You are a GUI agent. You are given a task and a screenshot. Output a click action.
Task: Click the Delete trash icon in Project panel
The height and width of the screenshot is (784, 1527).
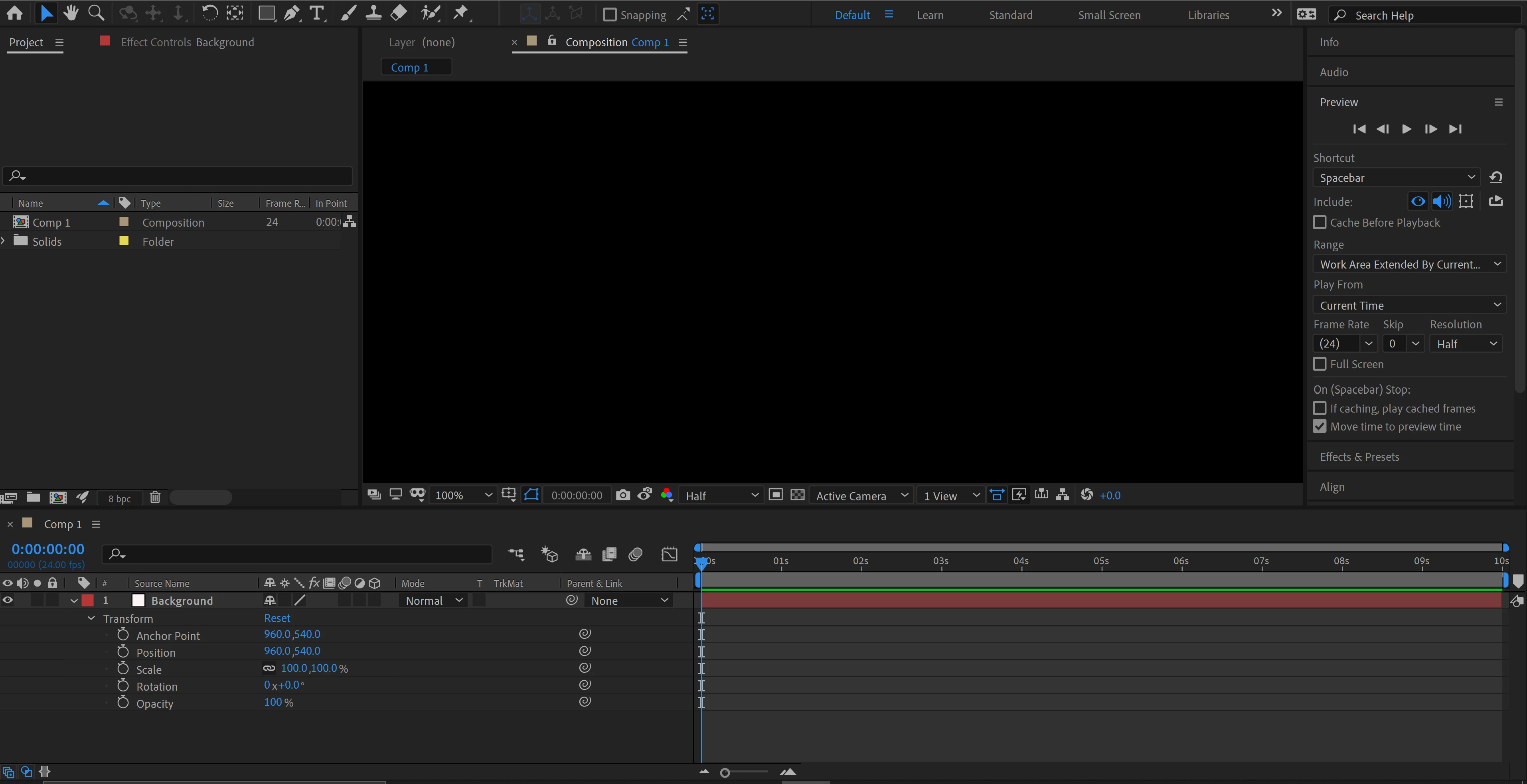click(155, 497)
